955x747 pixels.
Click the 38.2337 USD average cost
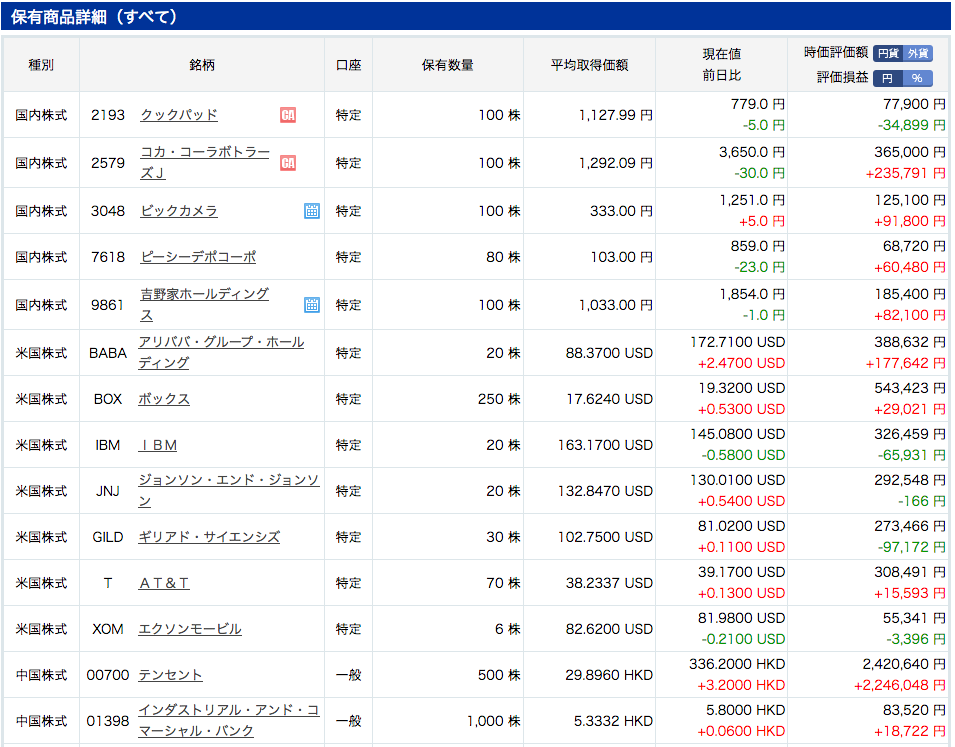[x=609, y=583]
